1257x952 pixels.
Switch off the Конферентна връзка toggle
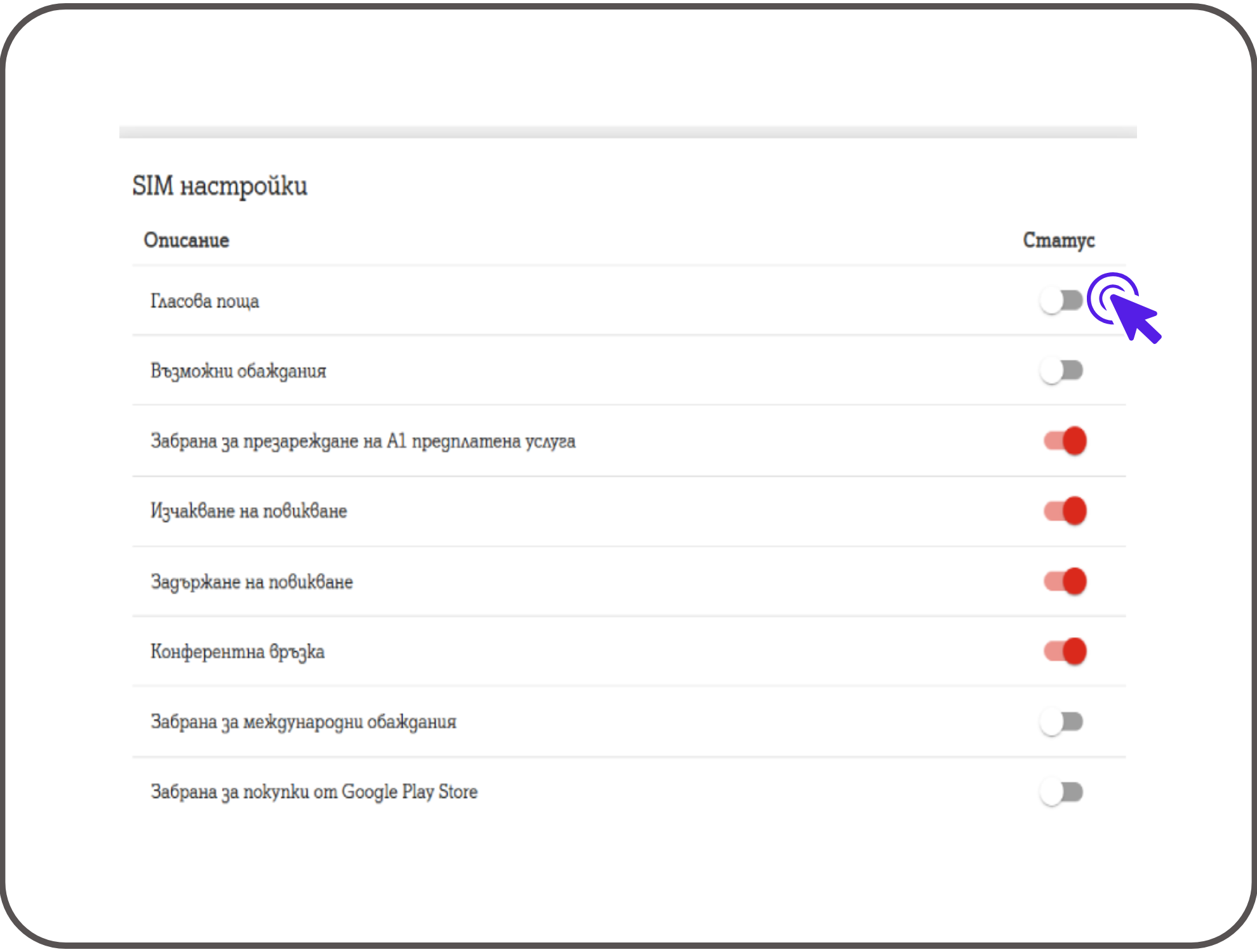1065,651
